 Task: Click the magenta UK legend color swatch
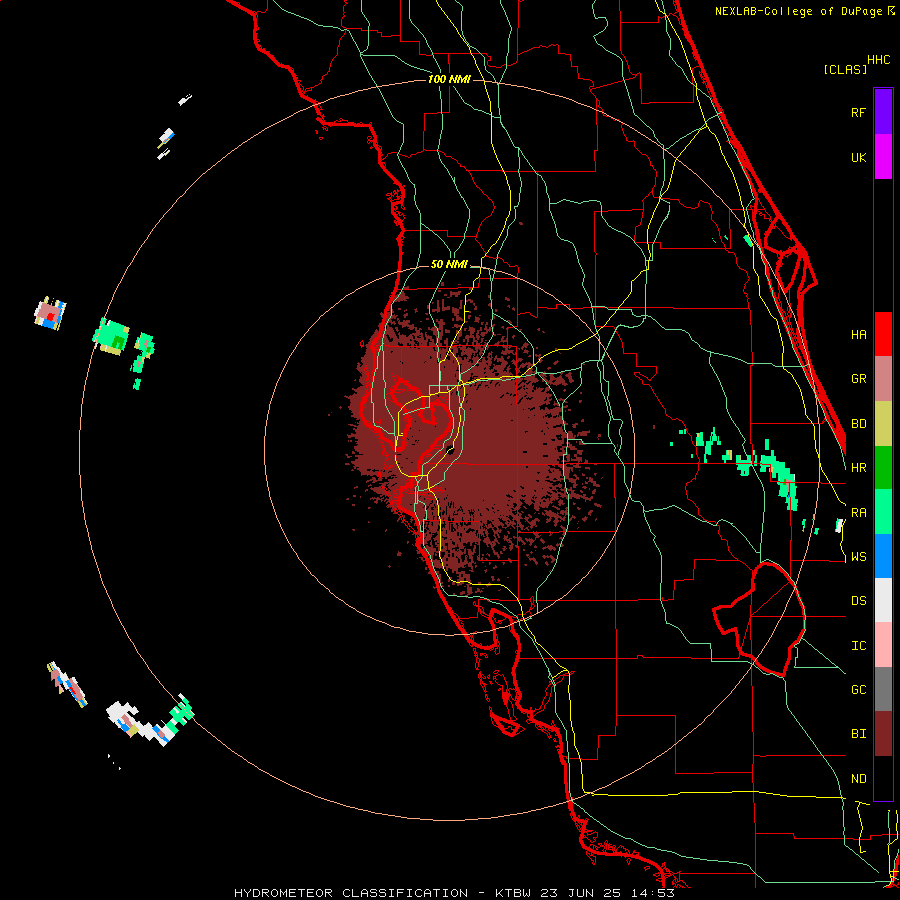pyautogui.click(x=883, y=157)
